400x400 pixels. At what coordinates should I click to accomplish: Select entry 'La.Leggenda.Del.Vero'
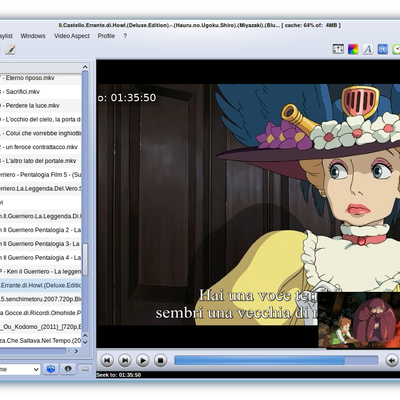click(x=40, y=189)
